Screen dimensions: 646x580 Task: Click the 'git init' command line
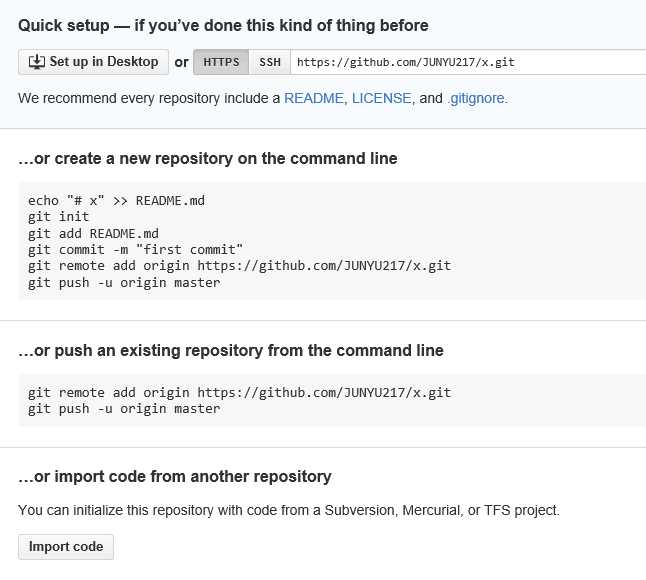[x=59, y=217]
